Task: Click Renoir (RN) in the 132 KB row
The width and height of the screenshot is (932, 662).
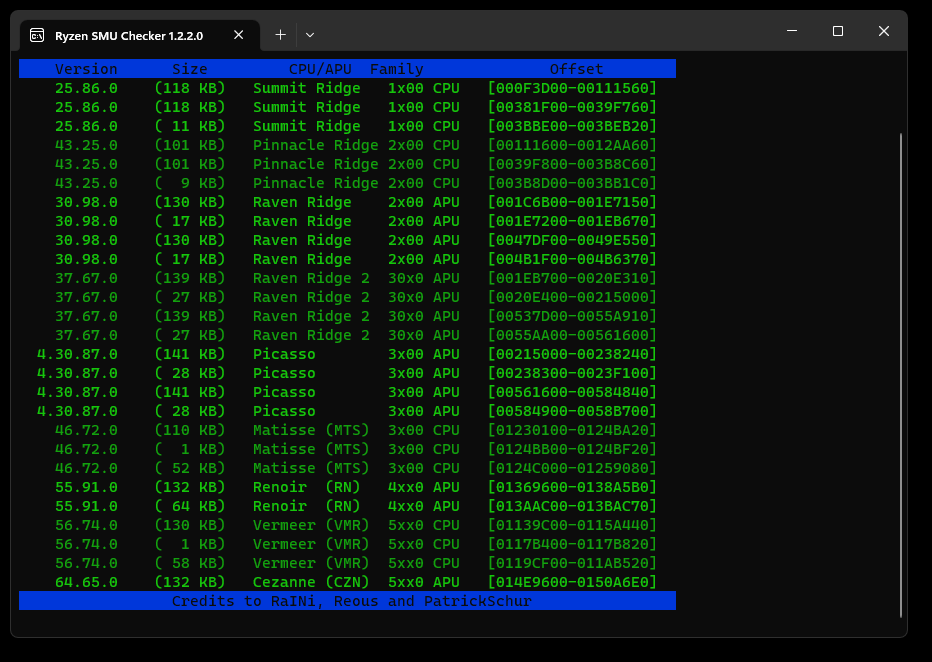Action: [307, 487]
